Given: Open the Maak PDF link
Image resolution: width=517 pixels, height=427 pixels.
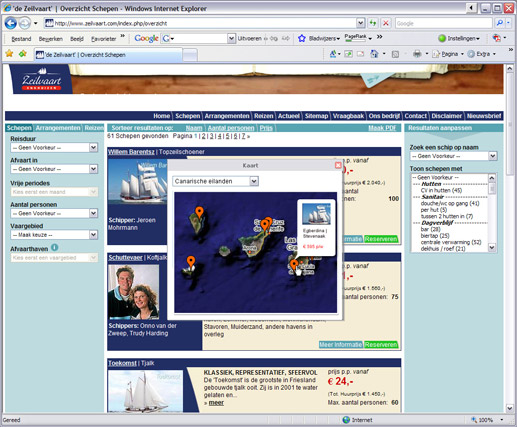Looking at the screenshot, I should (x=382, y=128).
